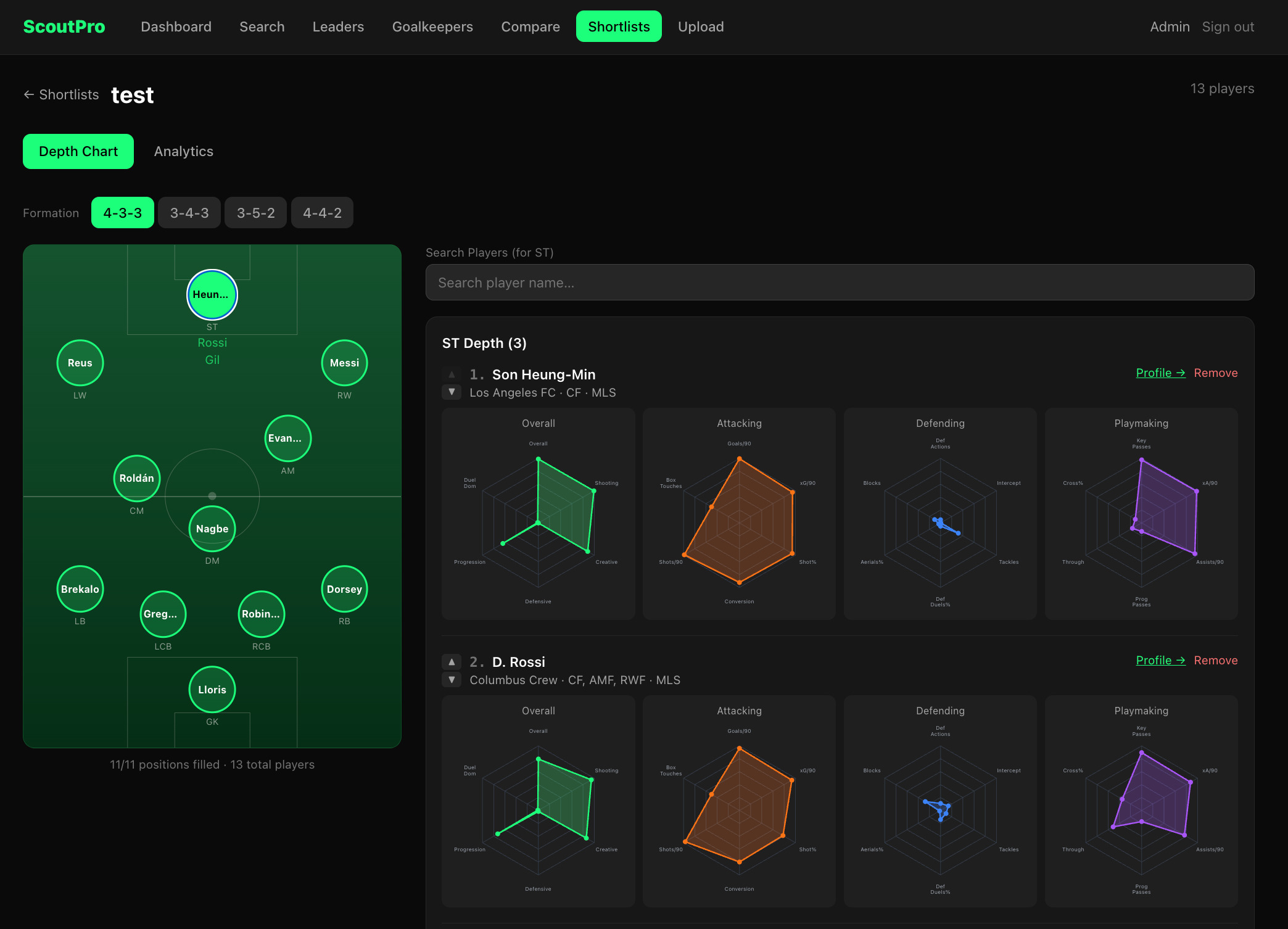The width and height of the screenshot is (1288, 929).
Task: Switch to the 3-5-2 formation
Action: 255,212
